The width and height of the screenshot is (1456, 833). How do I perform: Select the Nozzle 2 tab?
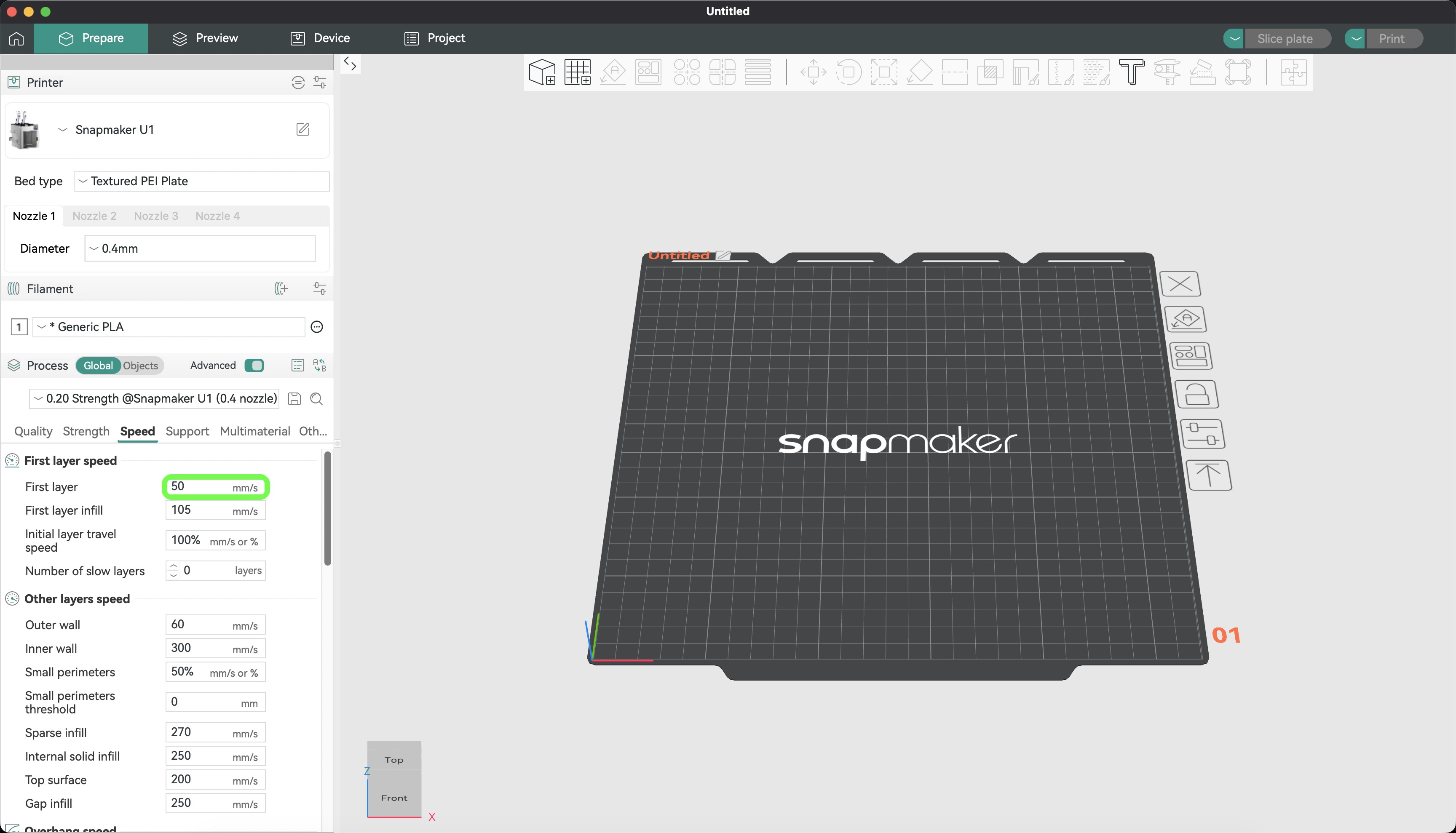94,216
